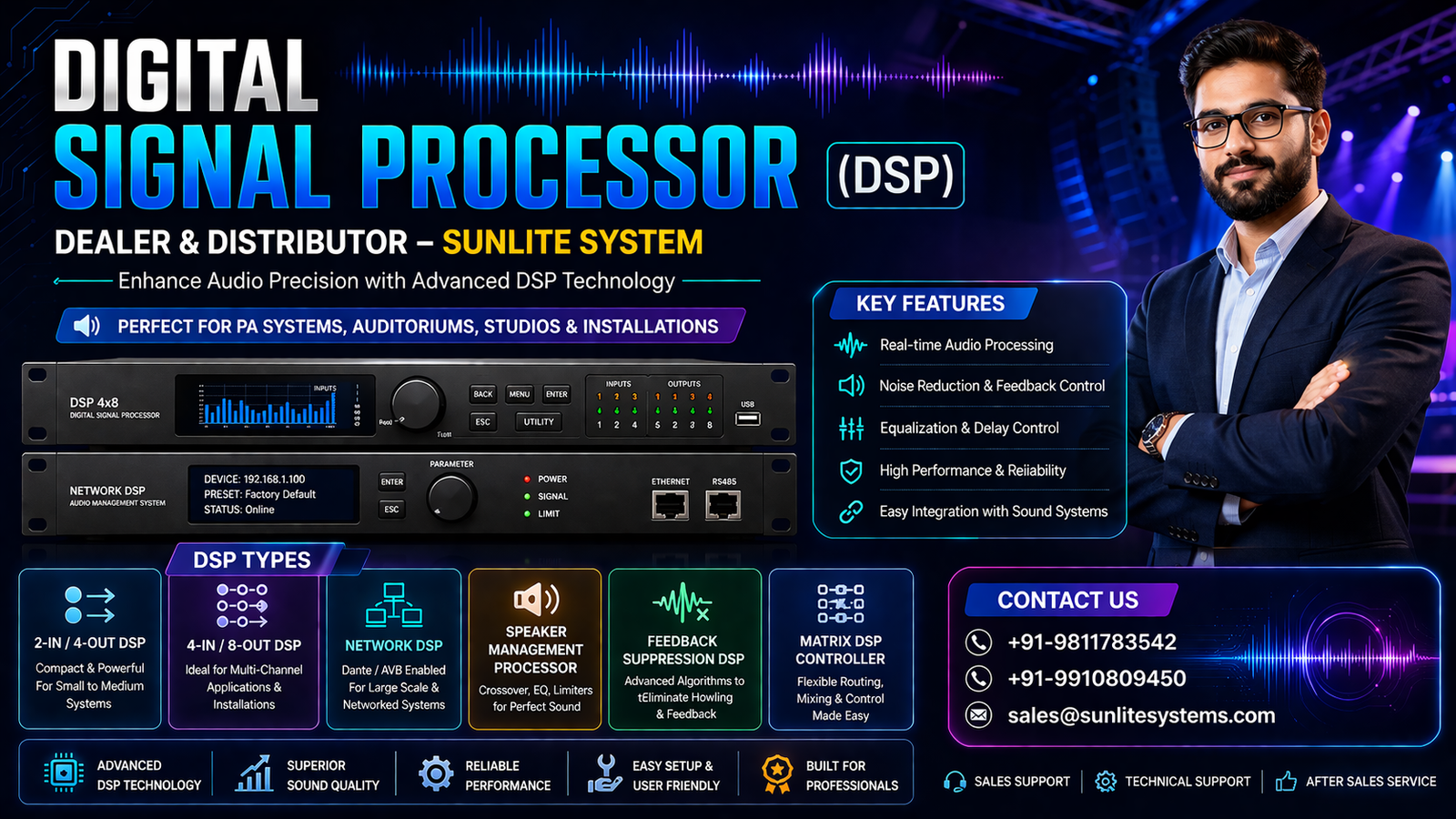Select the 4-IN / 8-OUT DSP routing icon
1456x819 pixels.
click(x=242, y=605)
